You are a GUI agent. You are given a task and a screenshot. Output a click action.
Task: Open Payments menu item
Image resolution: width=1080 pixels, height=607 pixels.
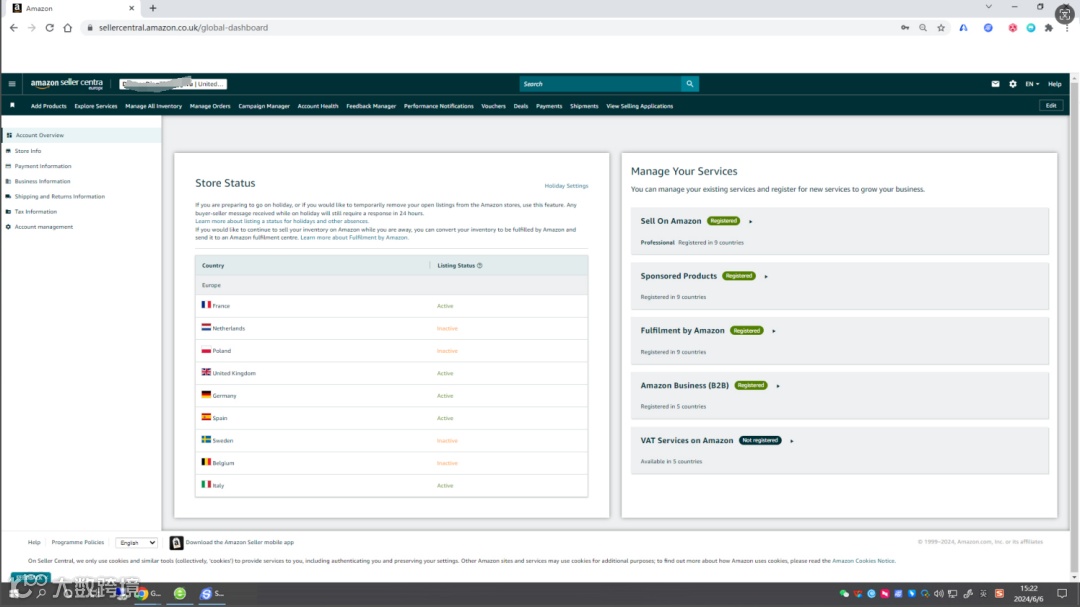click(x=549, y=106)
